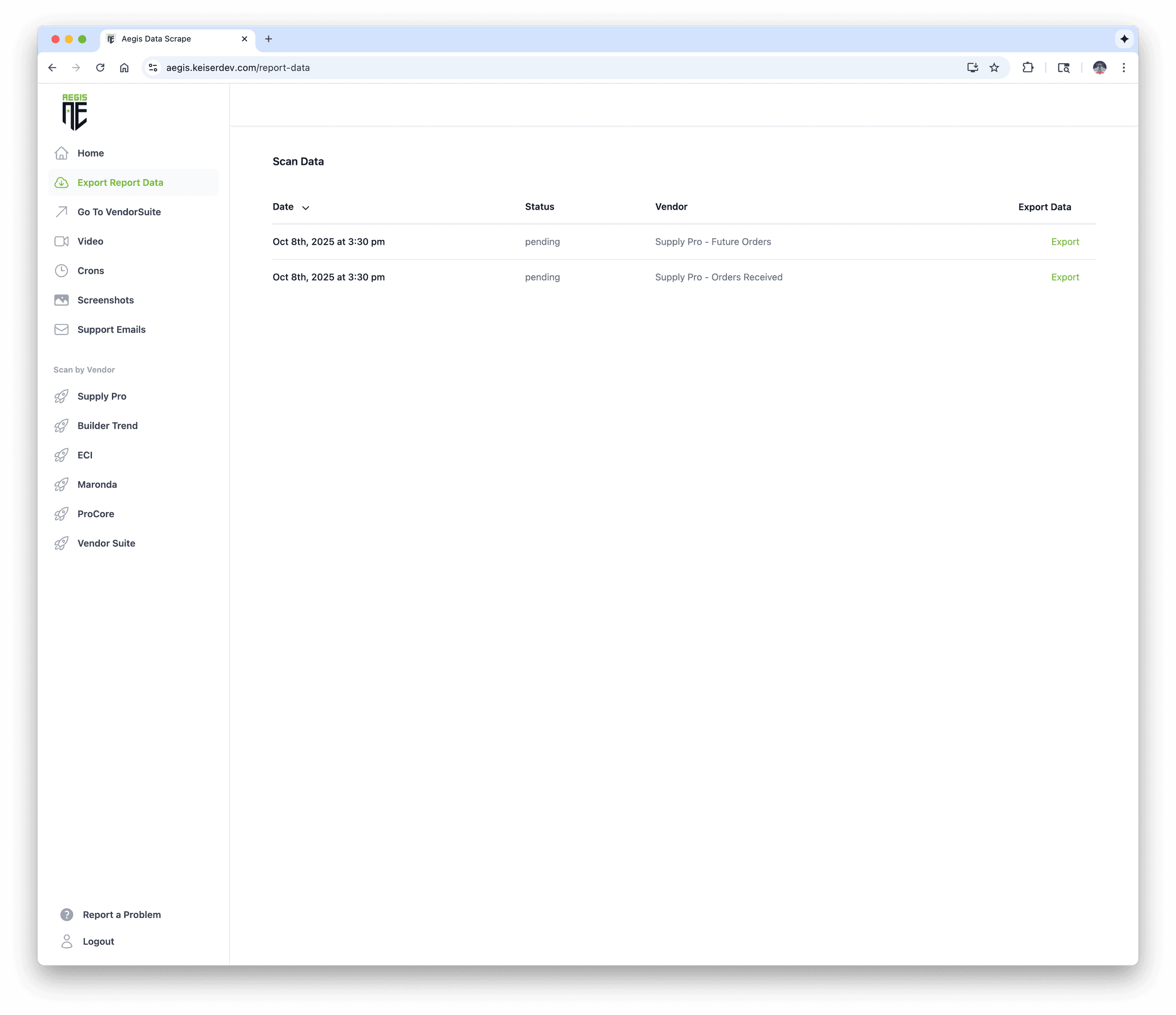Viewport: 1176px width, 1015px height.
Task: Click the browser profile avatar
Action: pyautogui.click(x=1099, y=68)
